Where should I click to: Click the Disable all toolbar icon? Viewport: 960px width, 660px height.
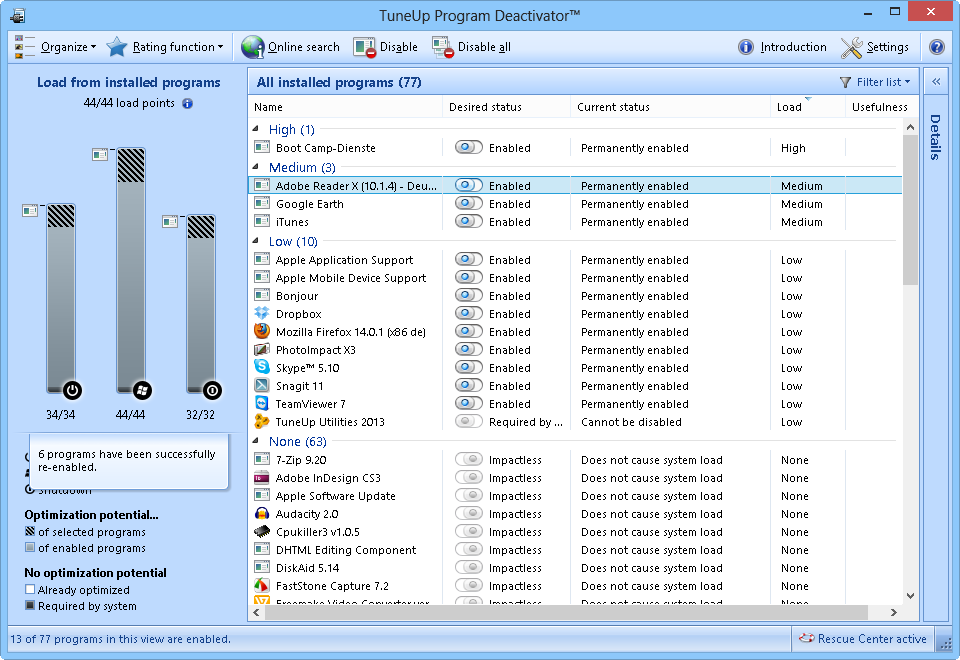click(x=443, y=47)
